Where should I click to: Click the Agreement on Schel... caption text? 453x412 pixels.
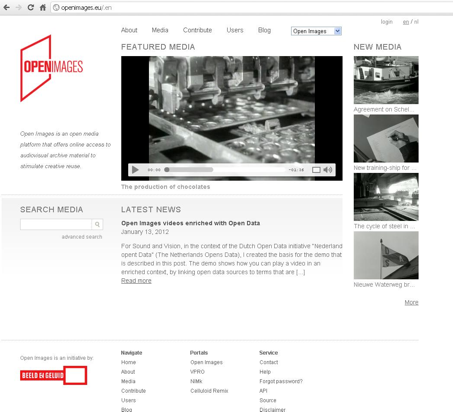pos(384,109)
